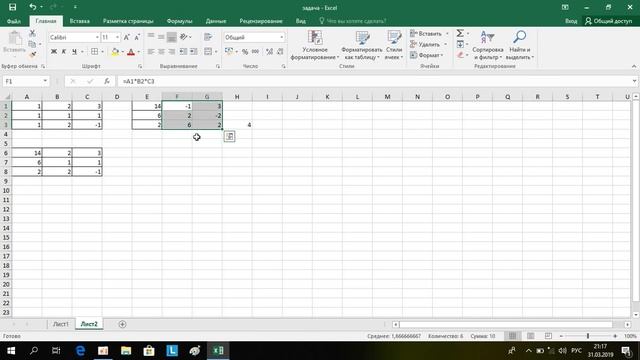This screenshot has height=360, width=640.
Task: Click the zoom slider in status bar
Action: coord(588,336)
